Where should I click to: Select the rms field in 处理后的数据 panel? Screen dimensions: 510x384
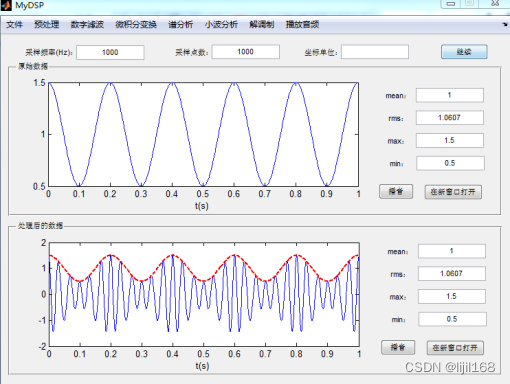[x=452, y=274]
